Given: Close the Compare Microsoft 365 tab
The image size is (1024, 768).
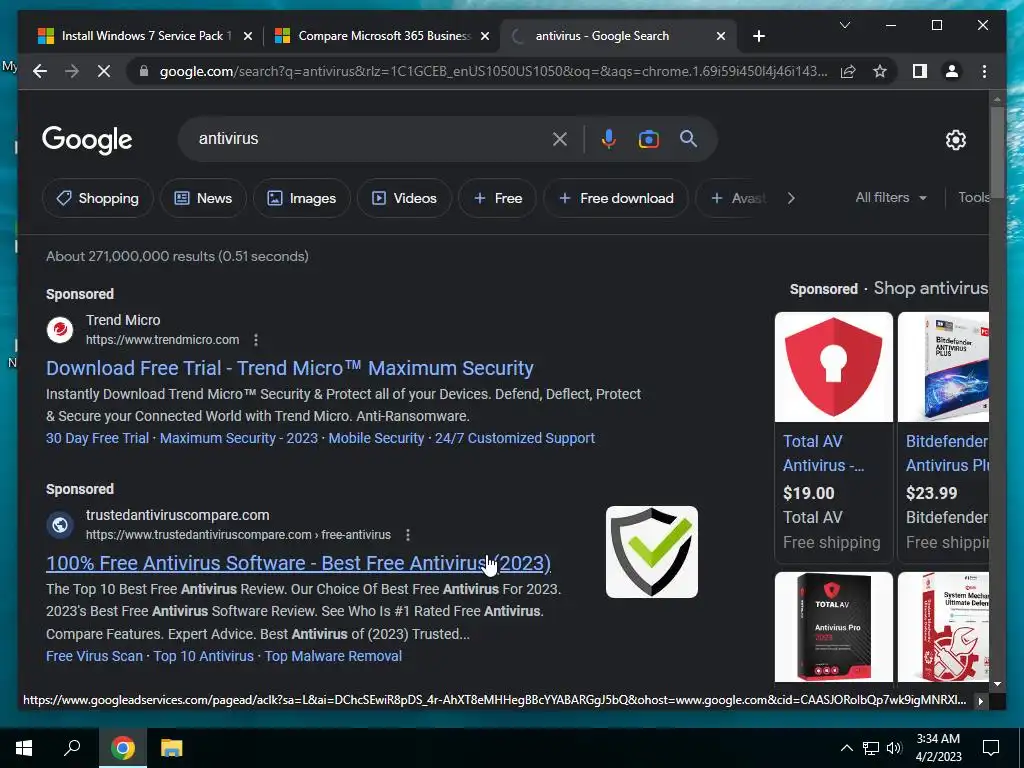Looking at the screenshot, I should click(485, 37).
